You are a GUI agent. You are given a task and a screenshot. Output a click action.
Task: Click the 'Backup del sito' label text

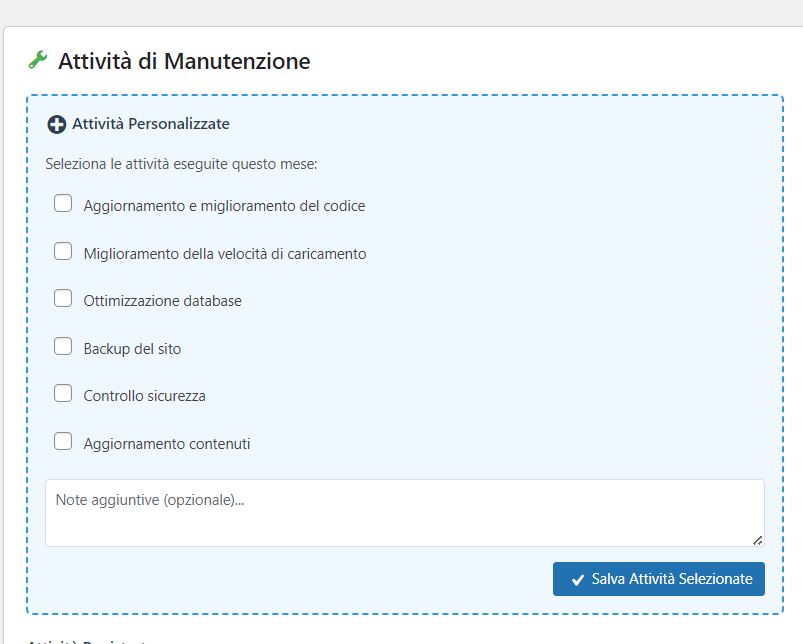[132, 349]
